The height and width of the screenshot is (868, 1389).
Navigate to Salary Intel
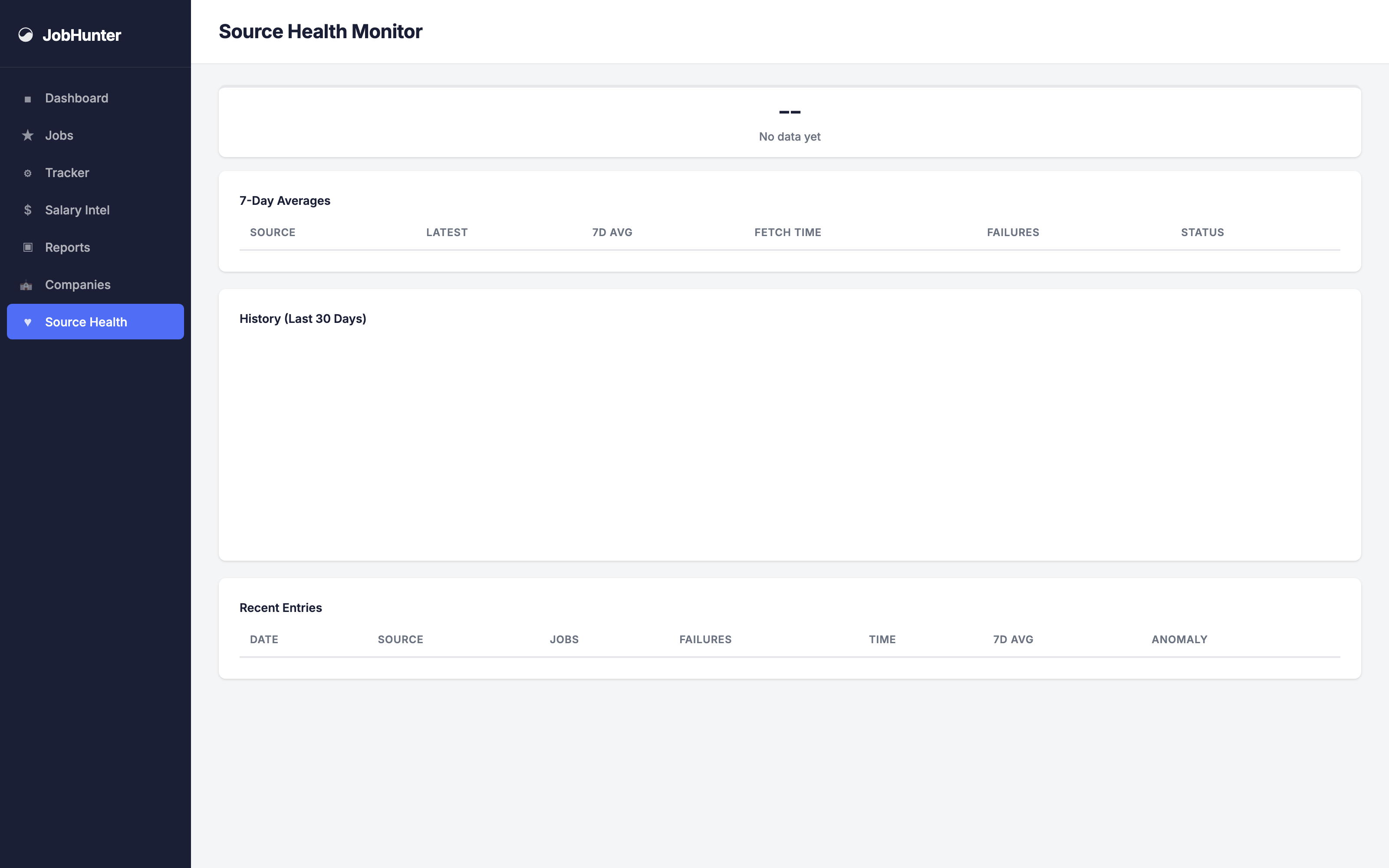(x=95, y=210)
